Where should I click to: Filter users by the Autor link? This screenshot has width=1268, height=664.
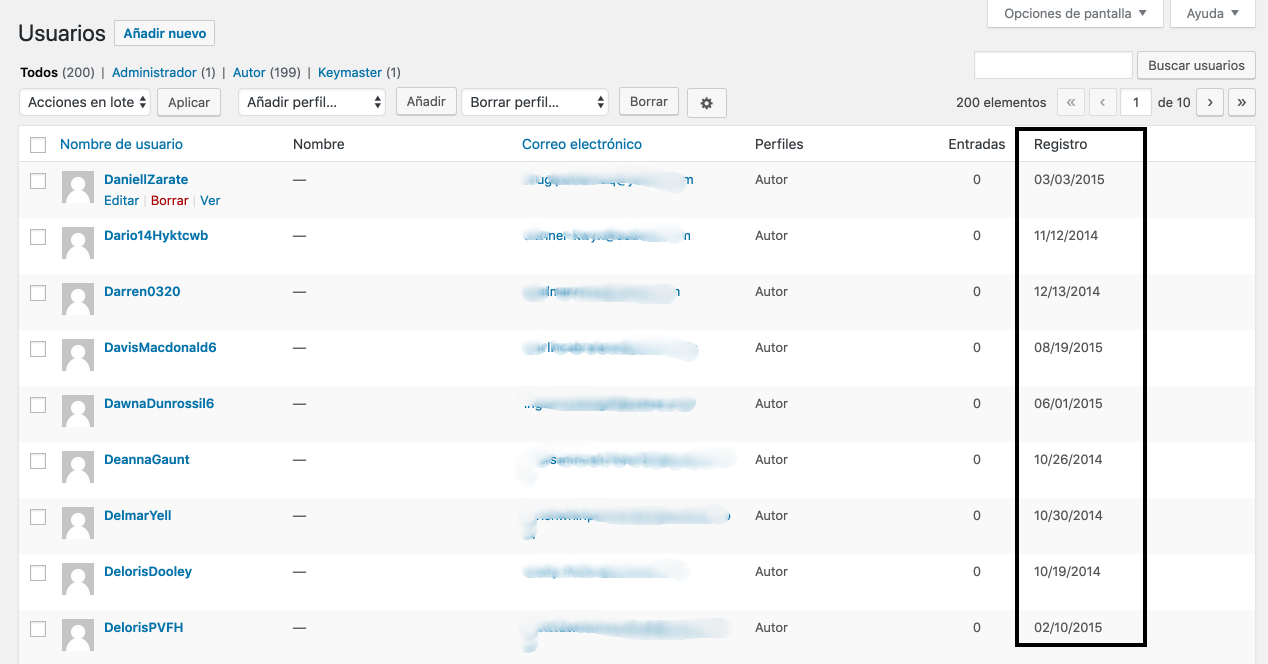249,73
